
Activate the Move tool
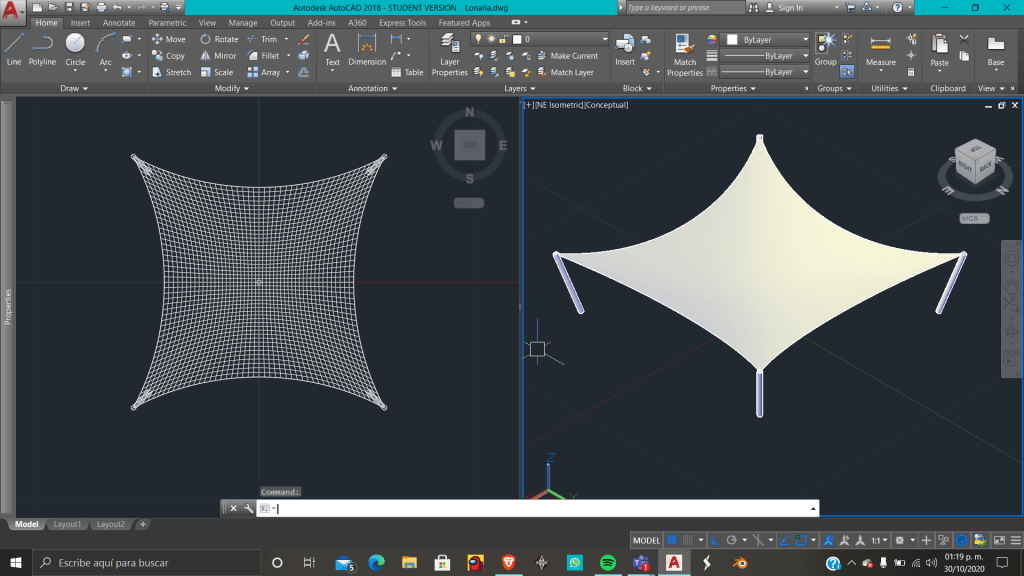(168, 40)
